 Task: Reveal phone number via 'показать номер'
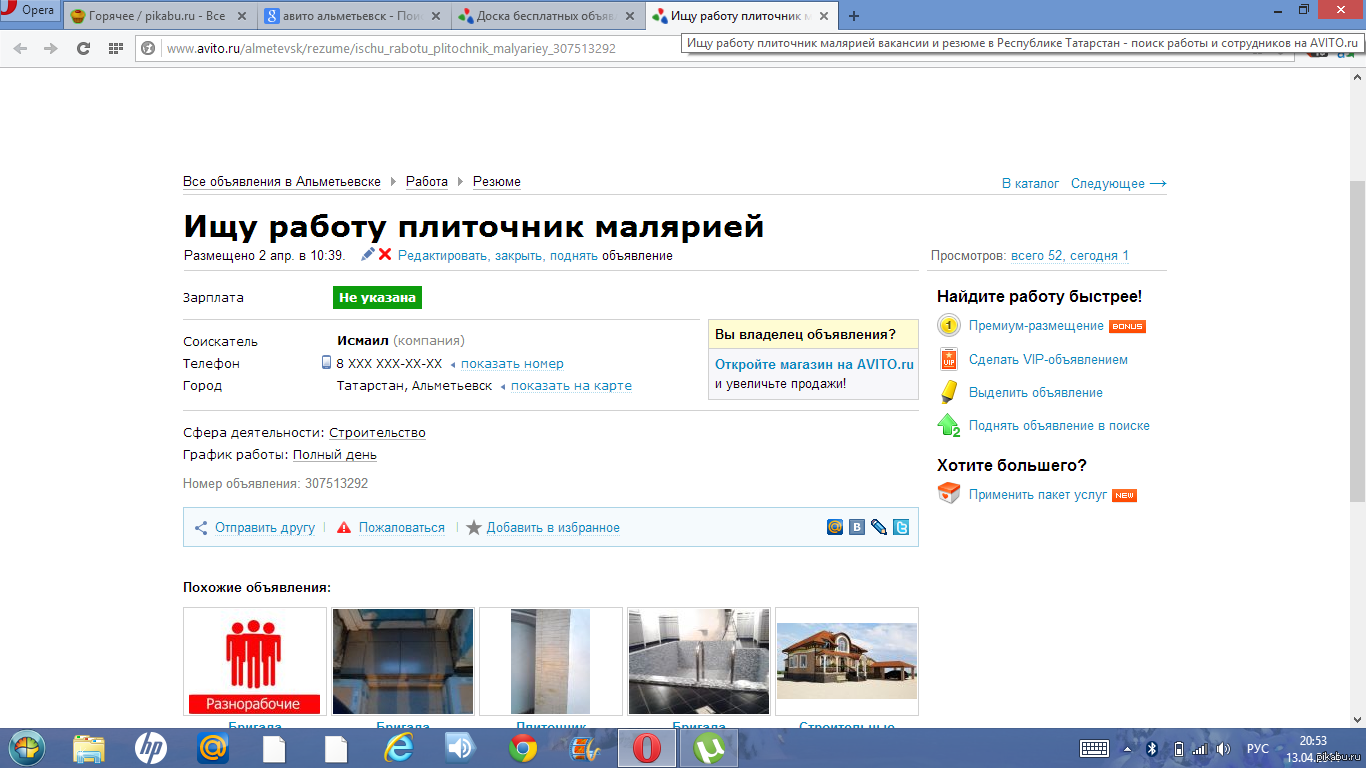512,364
